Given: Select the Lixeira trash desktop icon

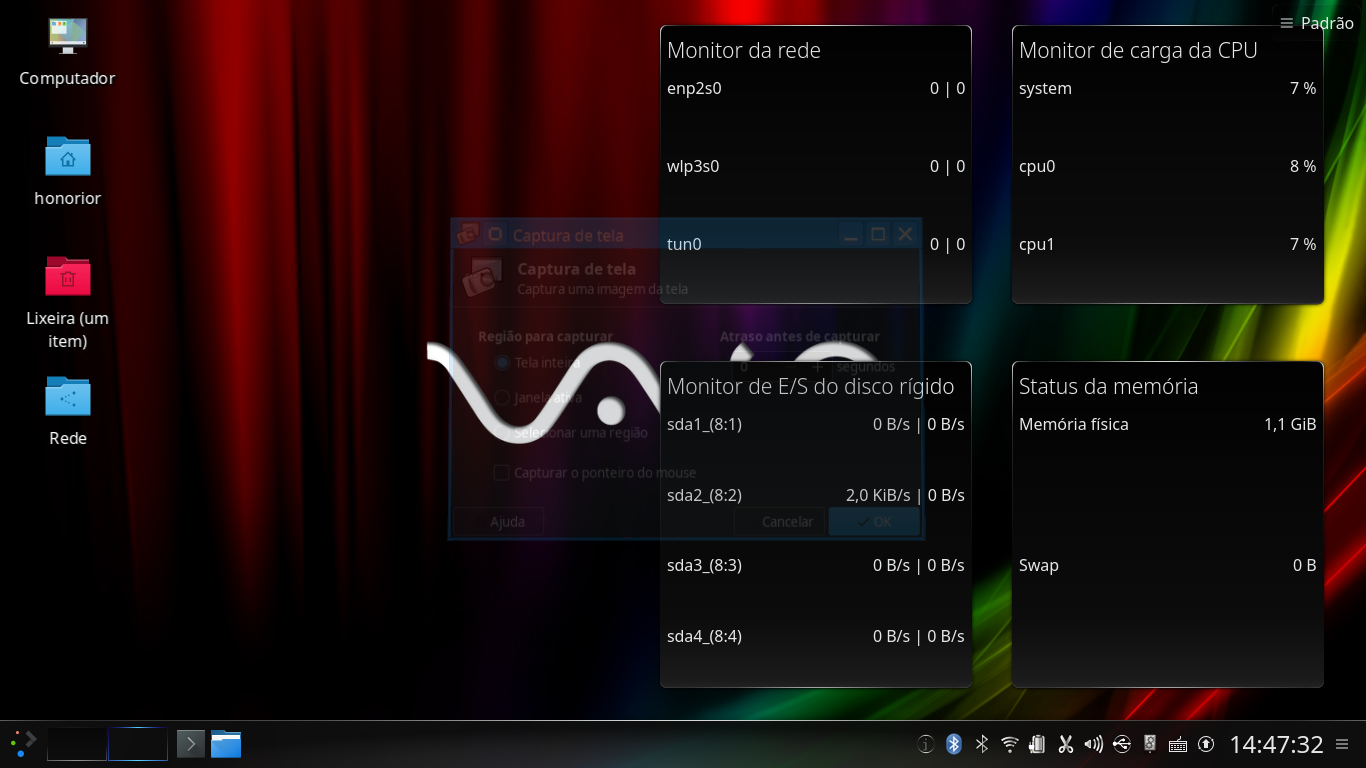Looking at the screenshot, I should pos(67,302).
